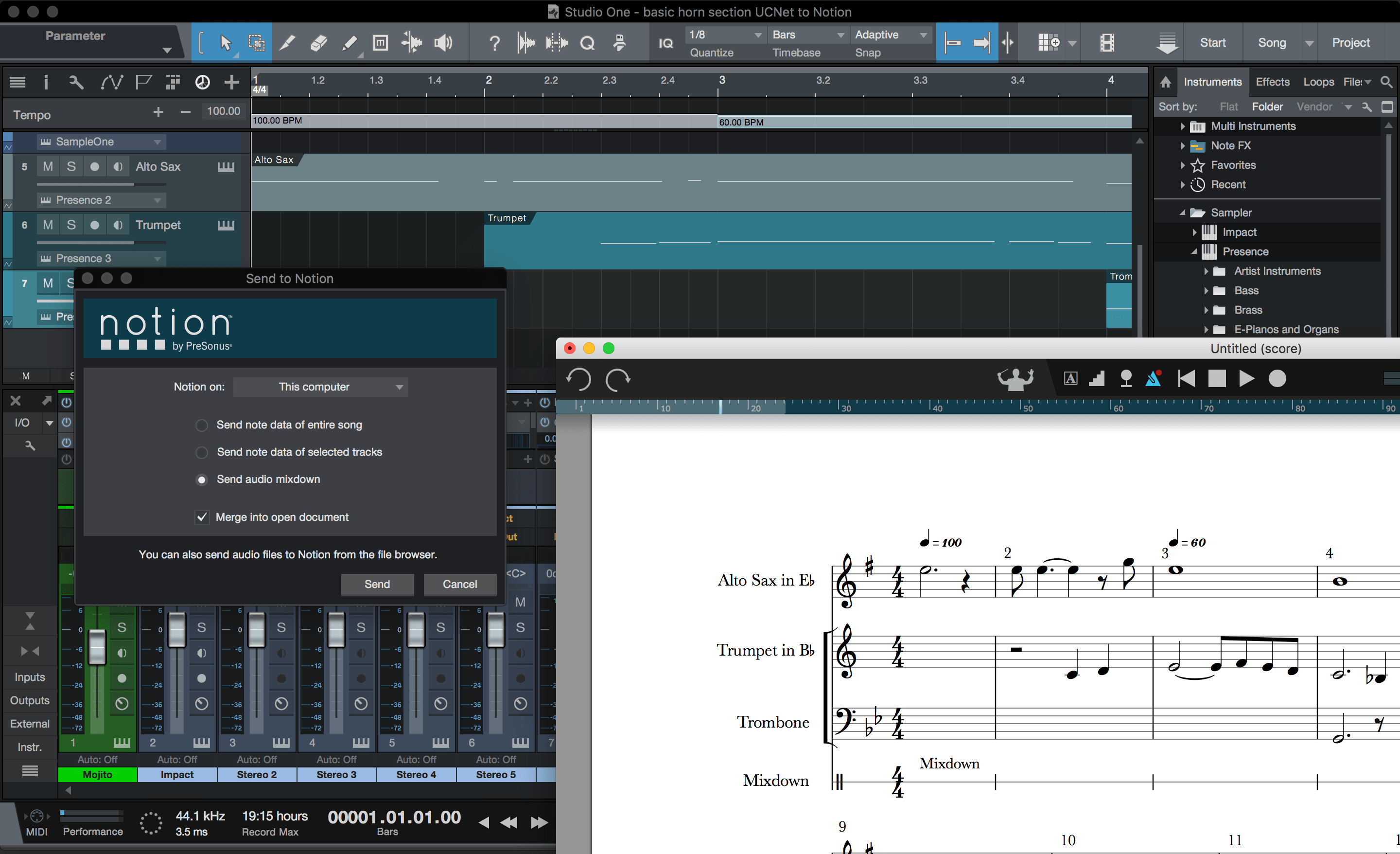Click the add track plus icon

(231, 83)
